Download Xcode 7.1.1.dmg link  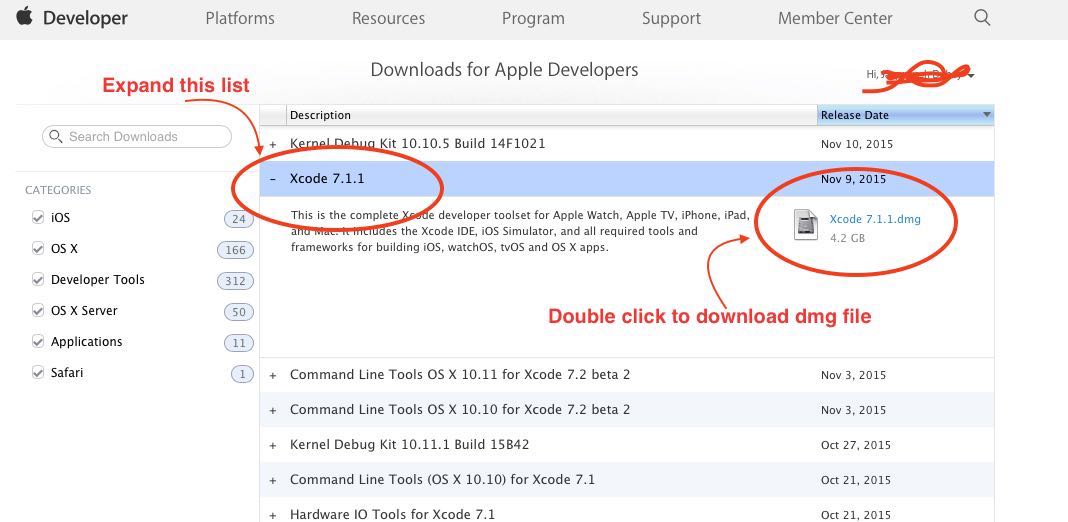tap(875, 219)
